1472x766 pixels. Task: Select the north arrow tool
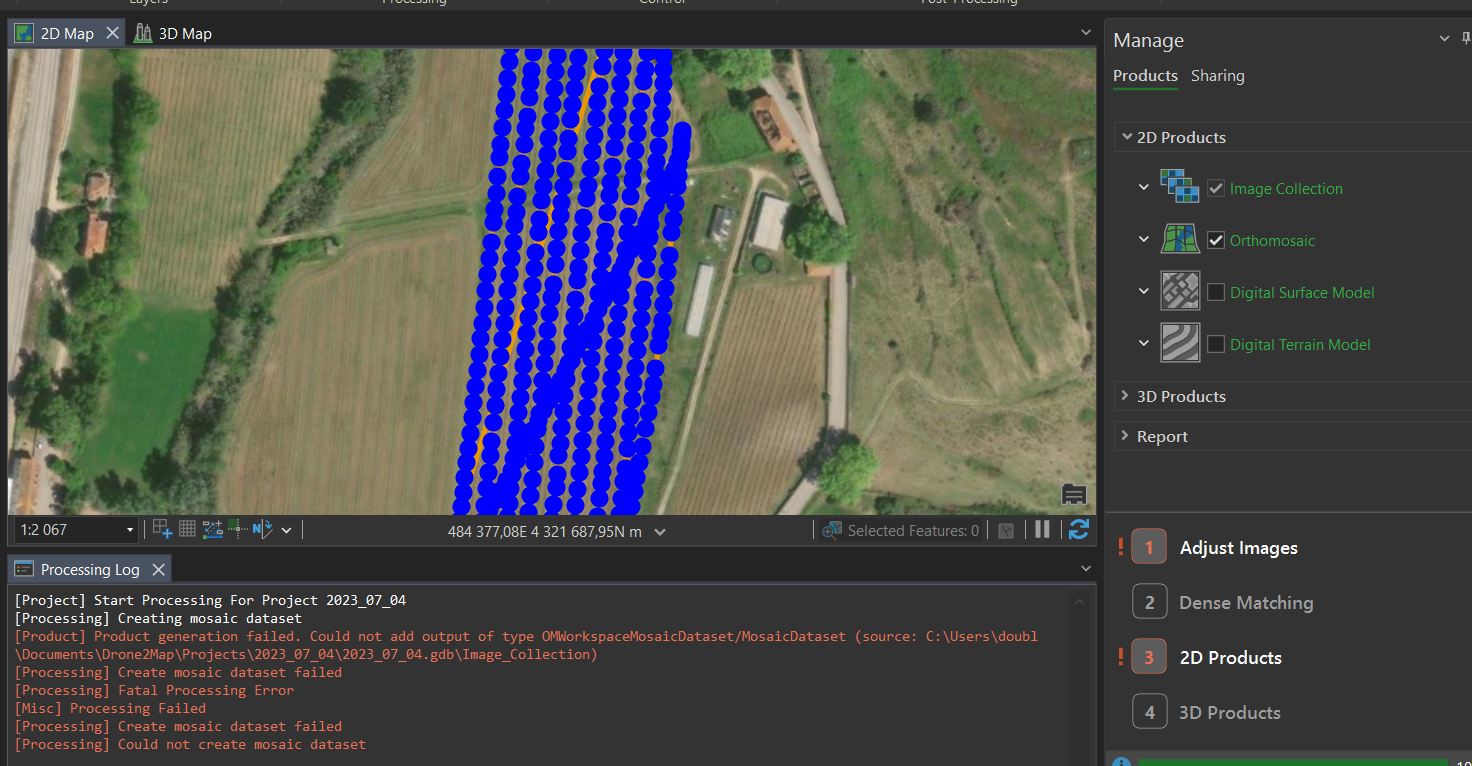(x=262, y=529)
